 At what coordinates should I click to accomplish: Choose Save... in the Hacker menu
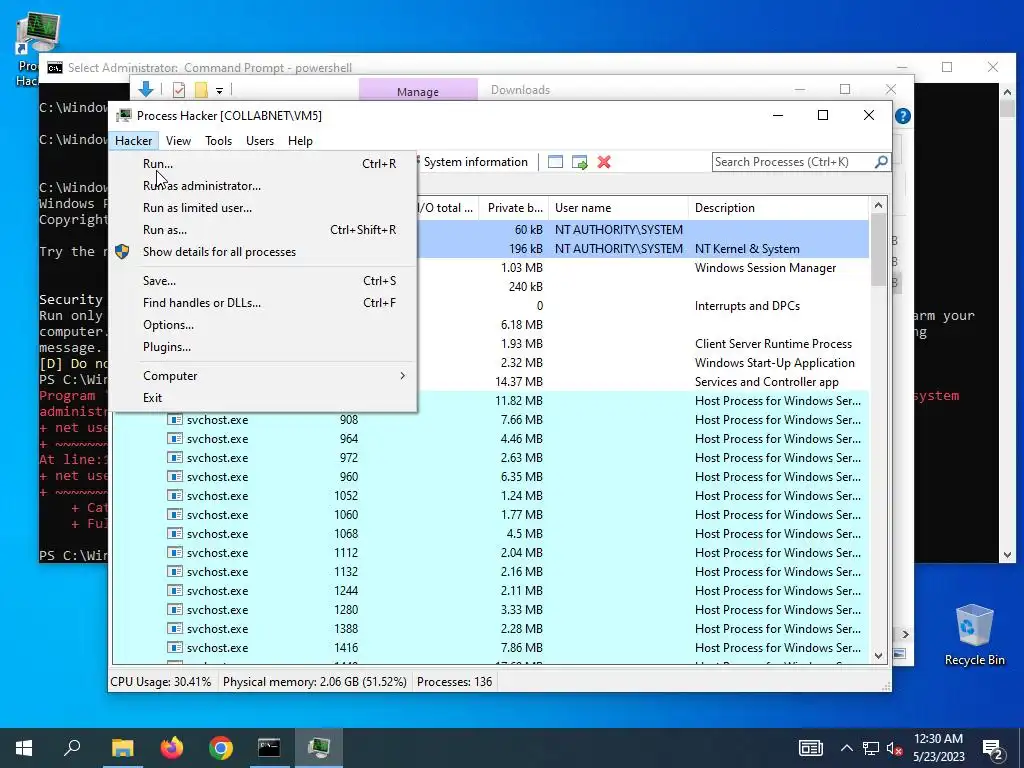click(x=263, y=281)
